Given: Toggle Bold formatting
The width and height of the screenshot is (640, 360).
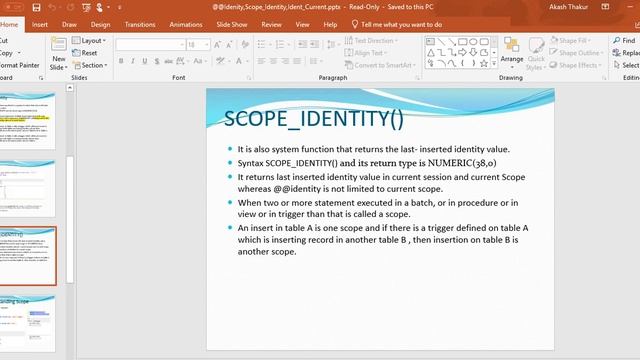Looking at the screenshot, I should coord(121,61).
